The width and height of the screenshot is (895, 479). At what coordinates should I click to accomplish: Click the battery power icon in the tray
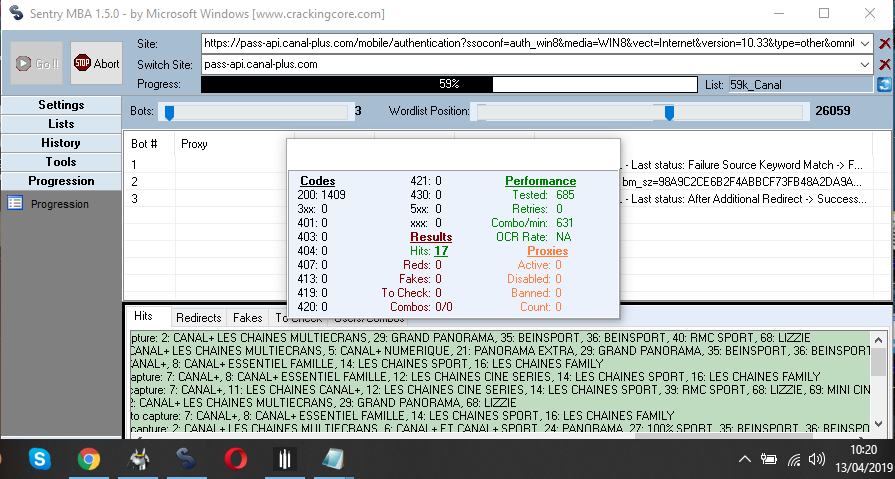769,458
